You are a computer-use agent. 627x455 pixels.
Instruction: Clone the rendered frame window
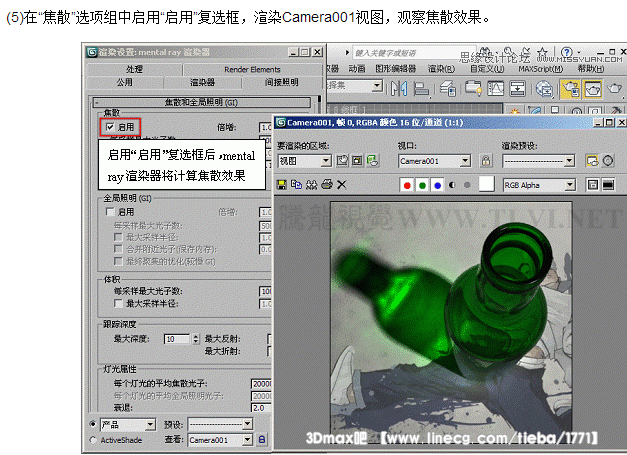[x=312, y=185]
